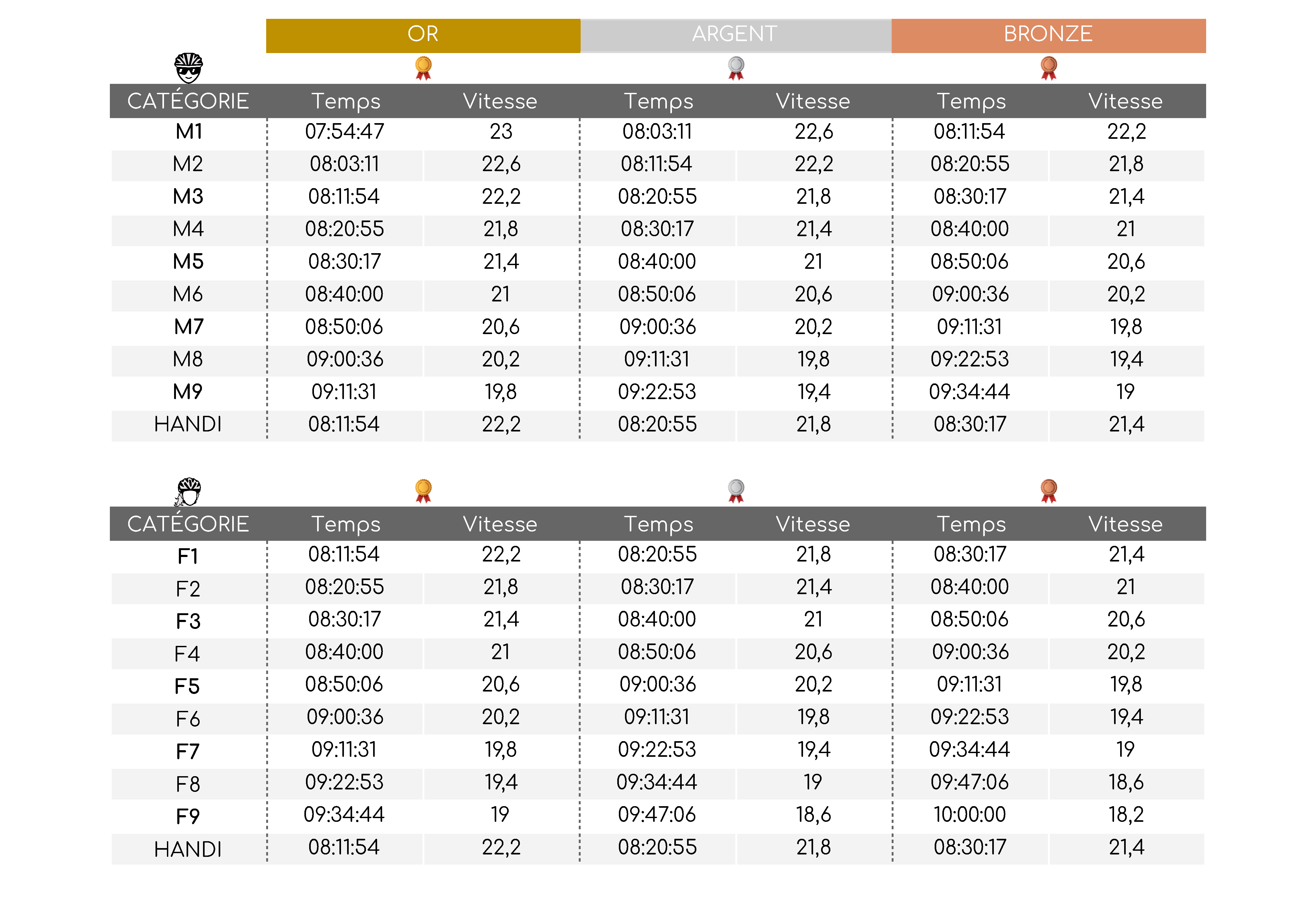Select the OR gold header banner
This screenshot has height=907, width=1316.
tap(423, 34)
